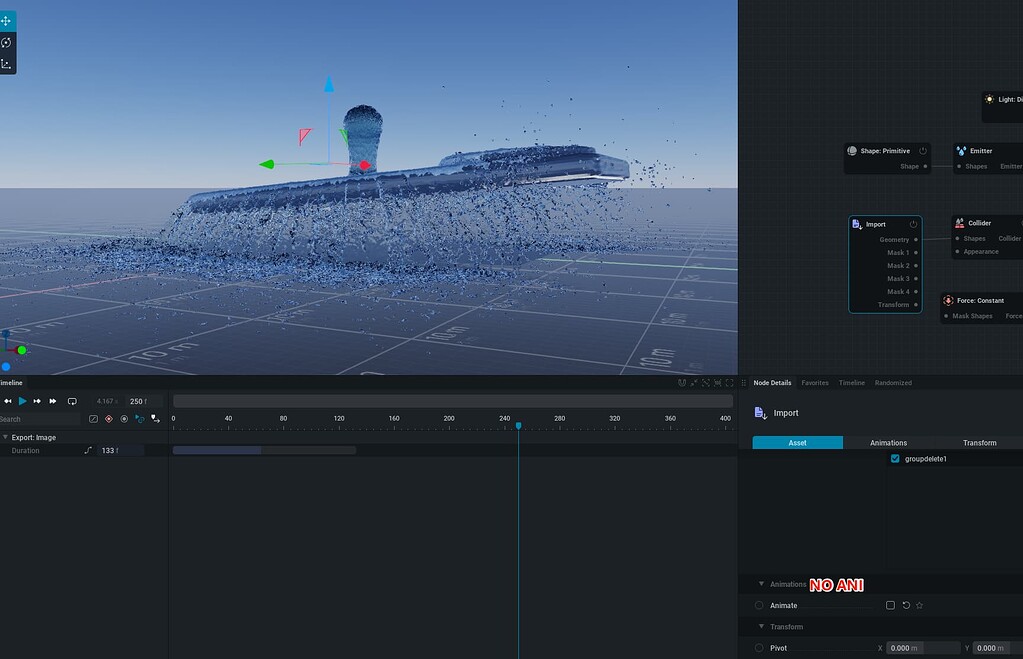
Task: Select the rotate tool icon below the move tool
Action: coord(6,42)
